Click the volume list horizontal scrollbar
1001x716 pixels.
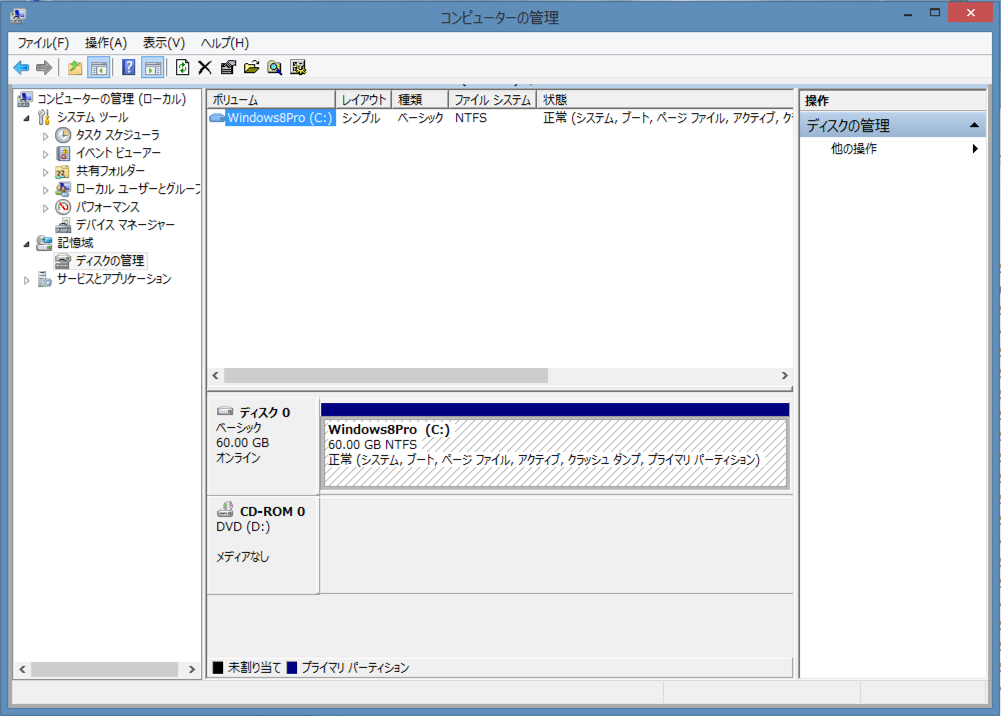tap(386, 376)
